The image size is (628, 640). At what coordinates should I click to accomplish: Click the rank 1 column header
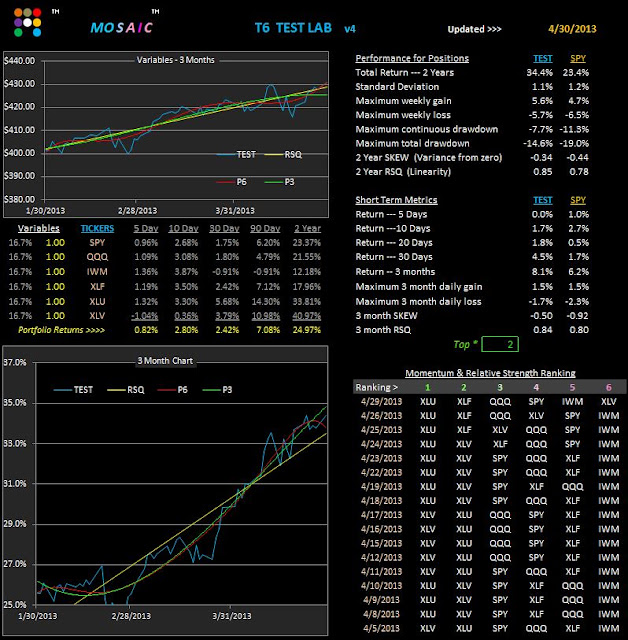tap(428, 387)
